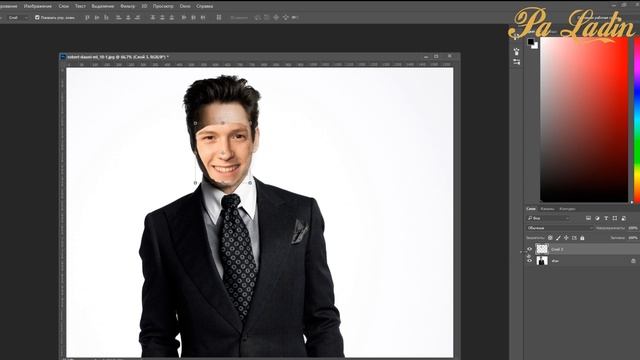Select the 3D rotate mode icon
The width and height of the screenshot is (640, 360).
(x=258, y=18)
